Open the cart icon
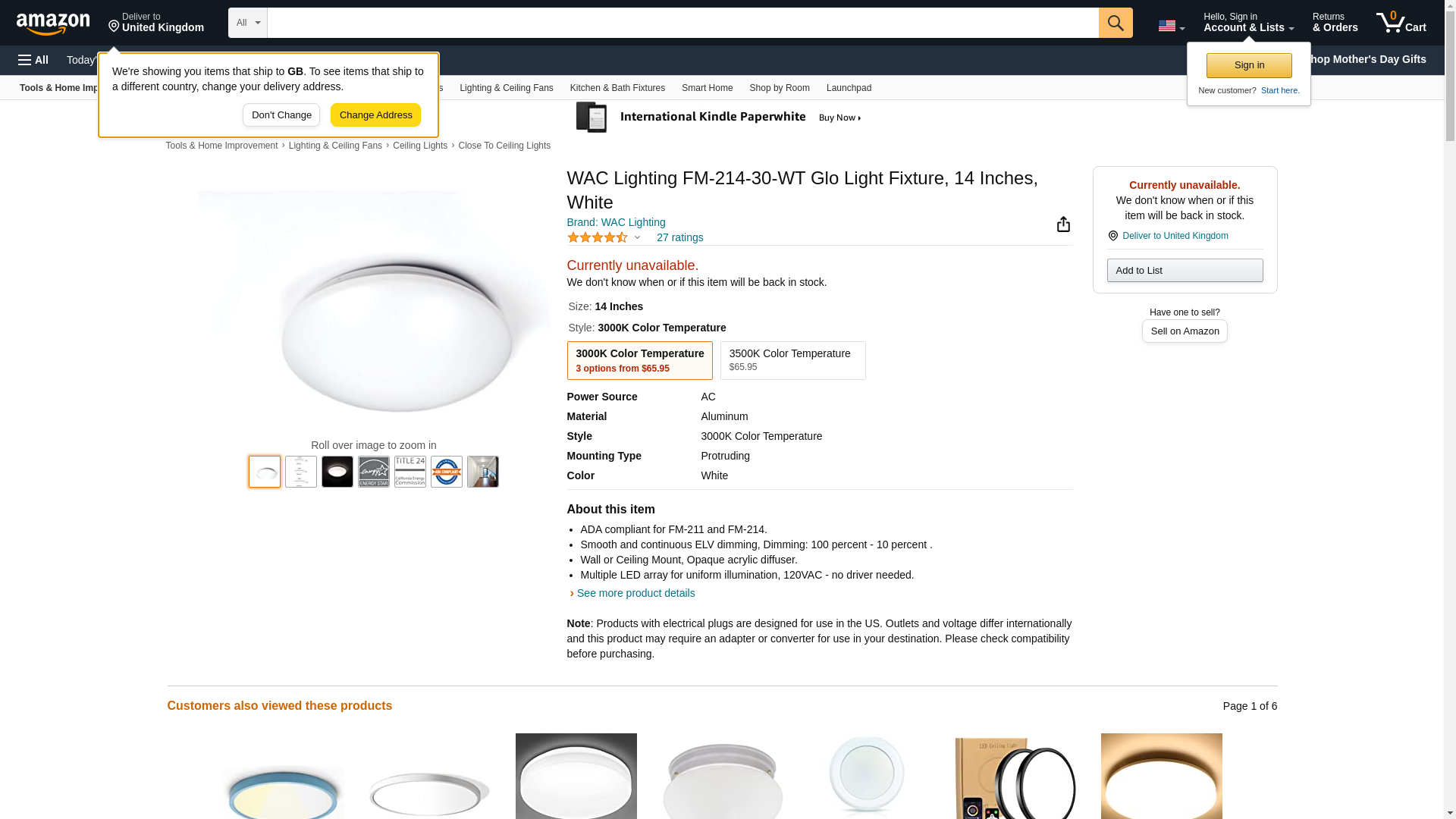 click(x=1401, y=23)
